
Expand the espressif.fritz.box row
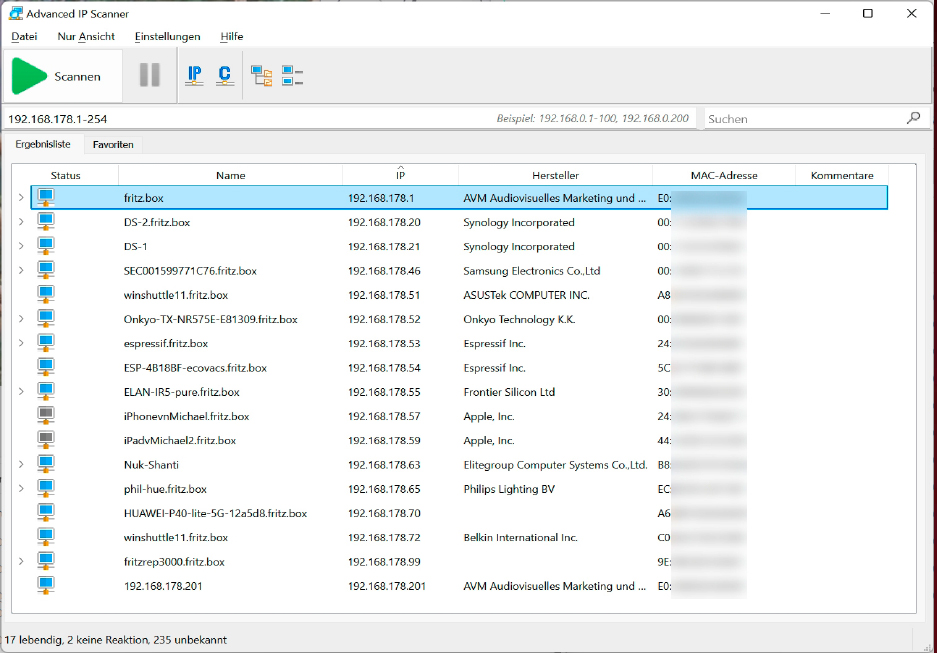coord(21,343)
